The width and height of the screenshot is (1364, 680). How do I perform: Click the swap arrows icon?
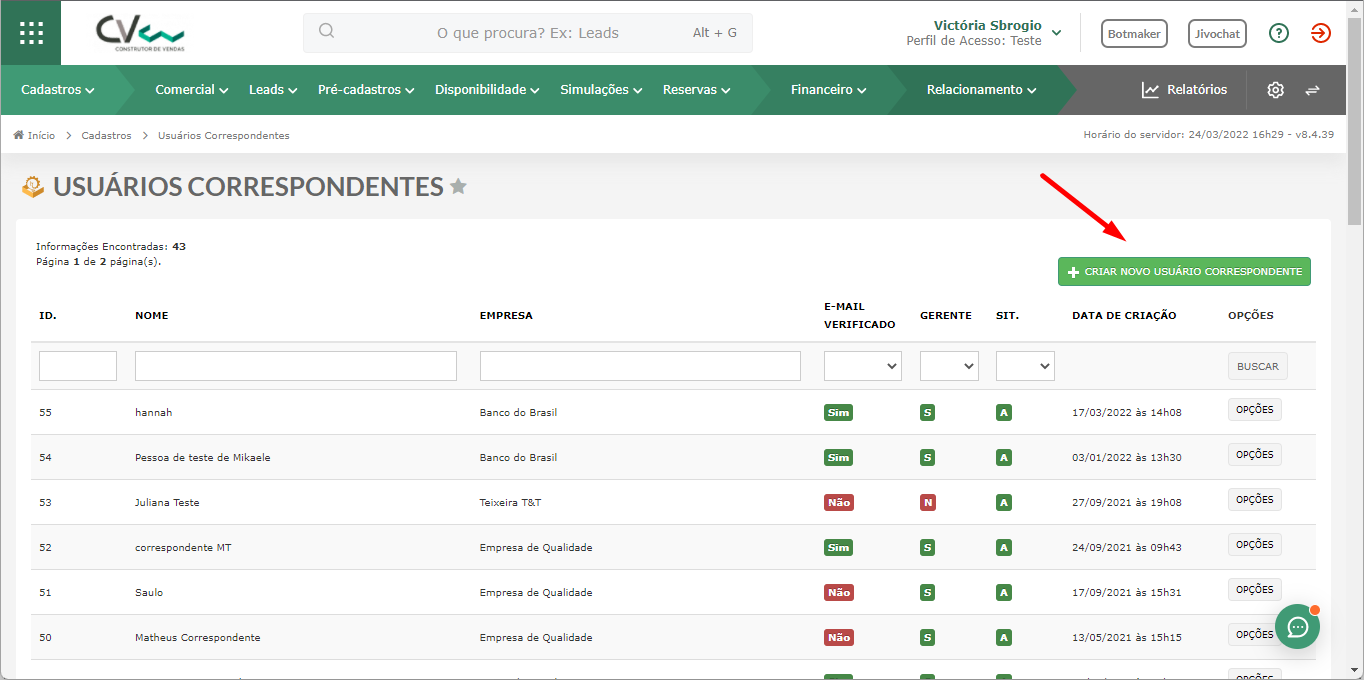pos(1312,90)
